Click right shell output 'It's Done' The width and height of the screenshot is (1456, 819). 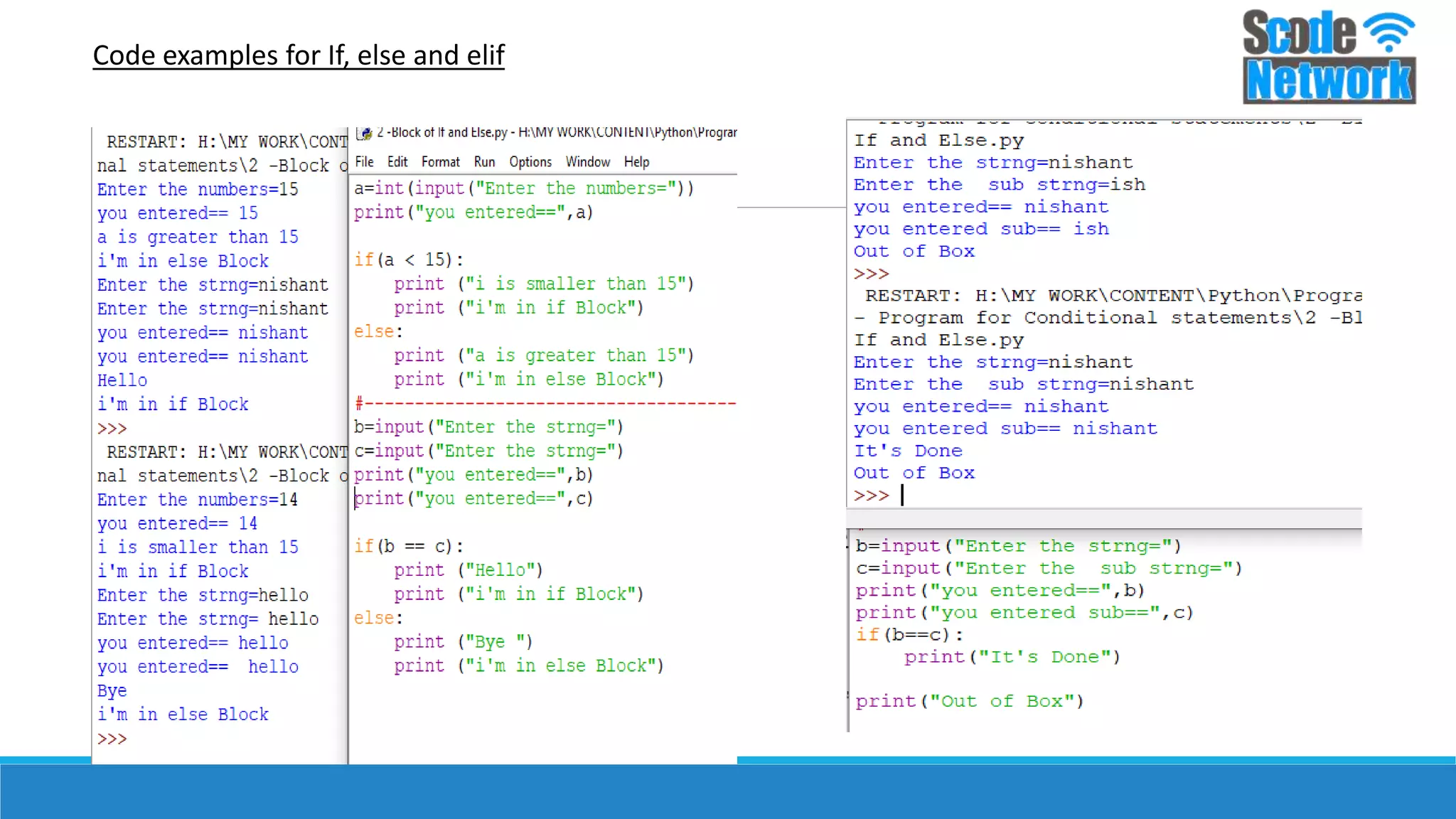coord(908,451)
